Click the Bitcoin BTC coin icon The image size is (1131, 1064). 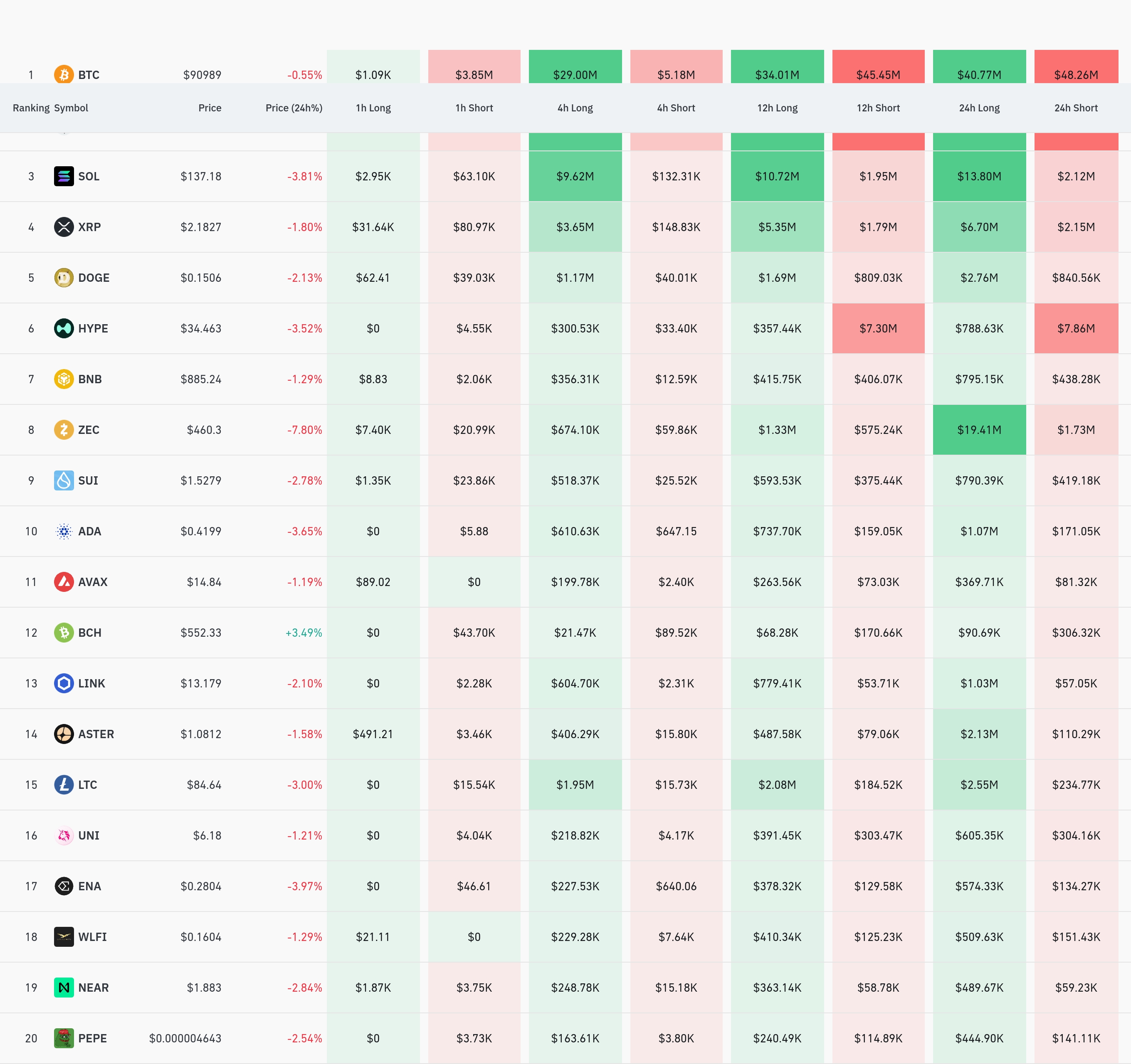pos(64,74)
